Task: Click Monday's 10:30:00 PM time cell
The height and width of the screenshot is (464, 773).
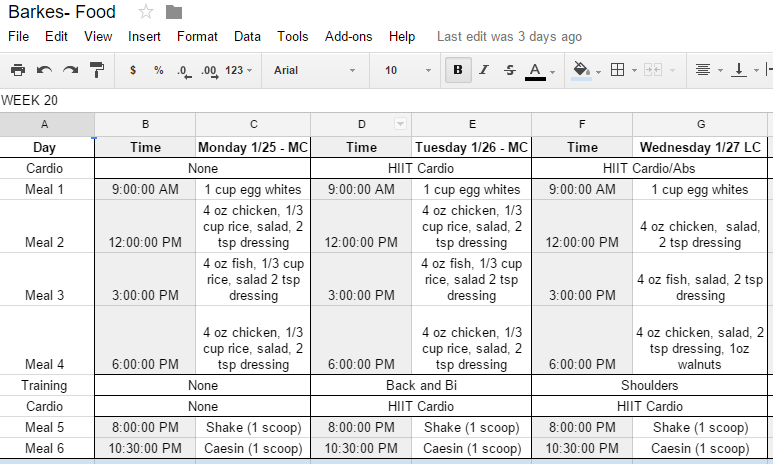Action: pos(145,448)
